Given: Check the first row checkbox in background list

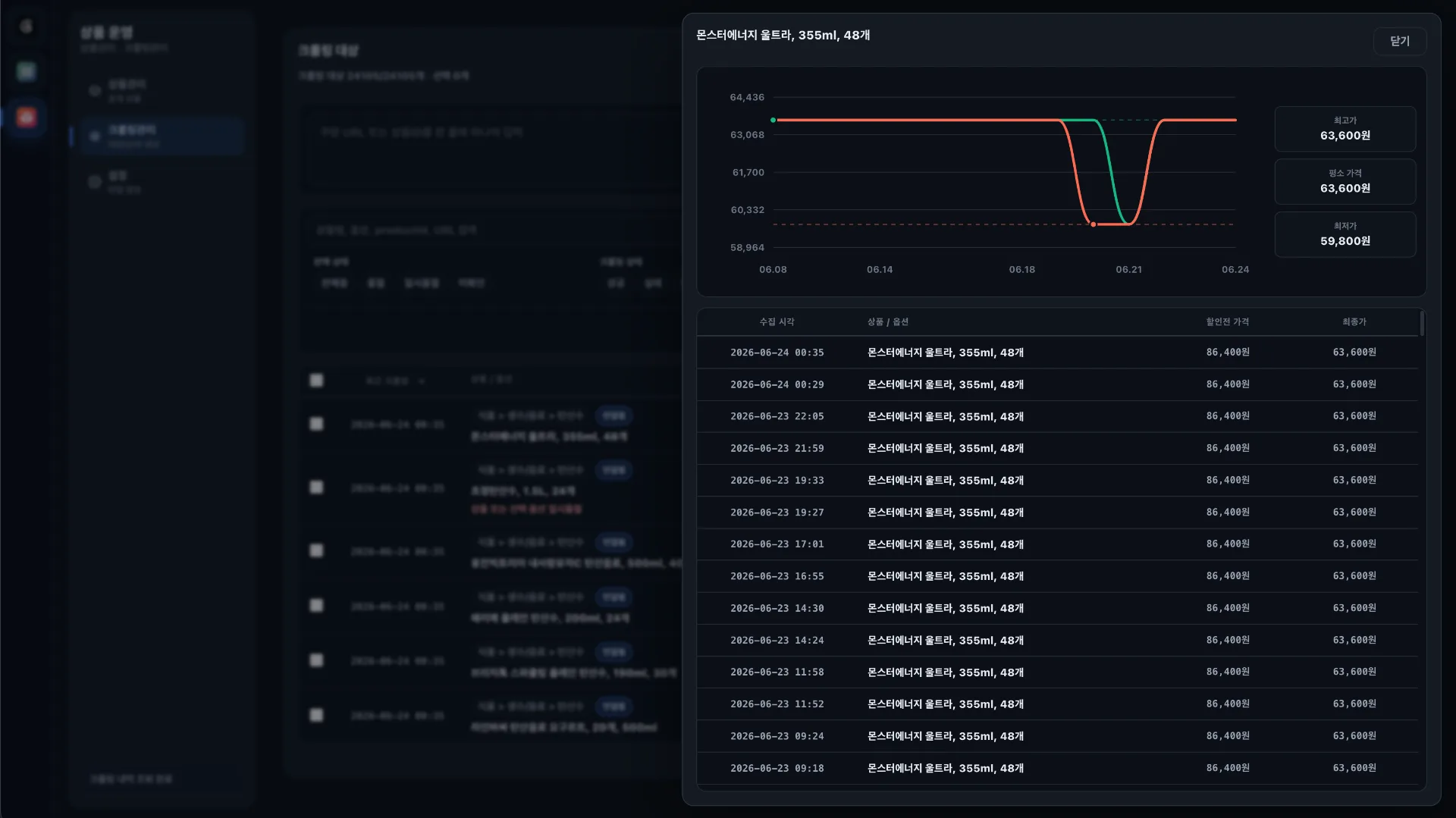Looking at the screenshot, I should click(316, 424).
